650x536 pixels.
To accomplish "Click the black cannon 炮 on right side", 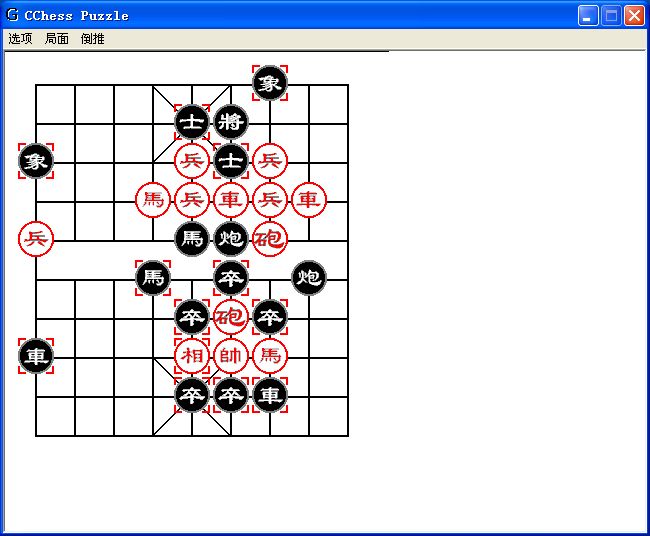I will point(309,277).
